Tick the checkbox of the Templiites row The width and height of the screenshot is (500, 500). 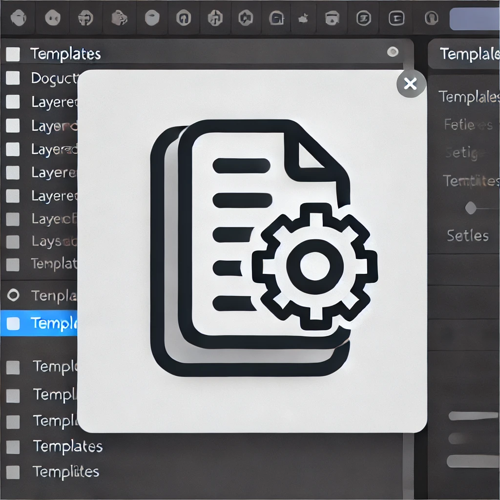(13, 472)
